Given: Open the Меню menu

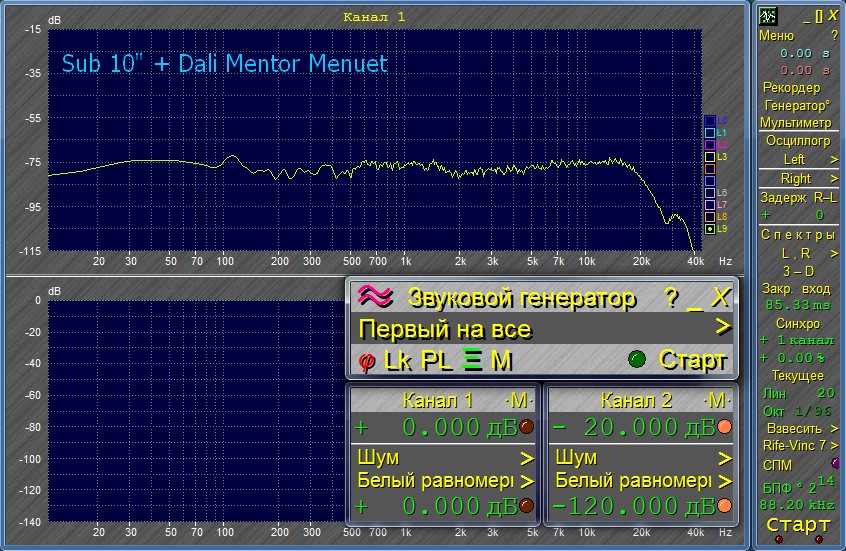Looking at the screenshot, I should 776,36.
